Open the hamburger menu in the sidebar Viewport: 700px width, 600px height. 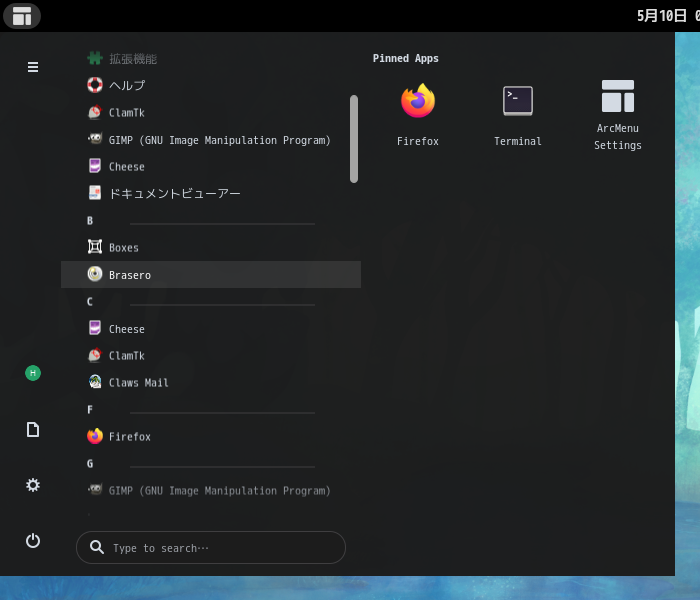click(x=33, y=67)
